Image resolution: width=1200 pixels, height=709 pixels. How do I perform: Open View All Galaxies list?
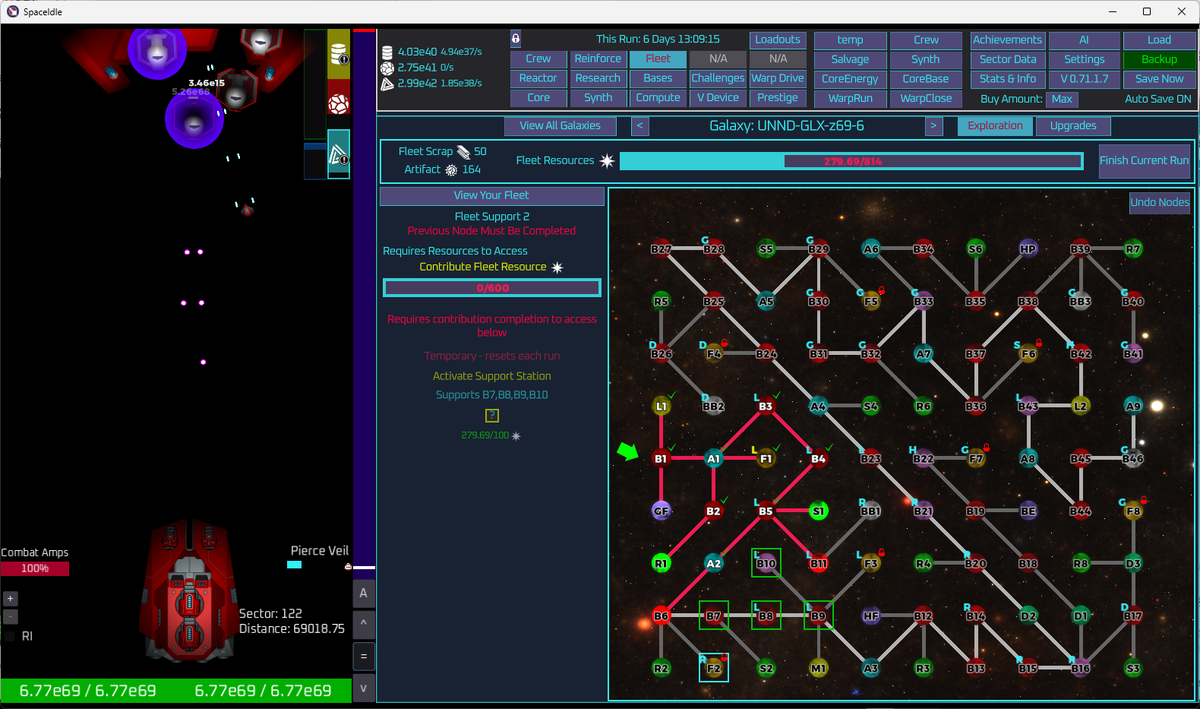click(560, 126)
